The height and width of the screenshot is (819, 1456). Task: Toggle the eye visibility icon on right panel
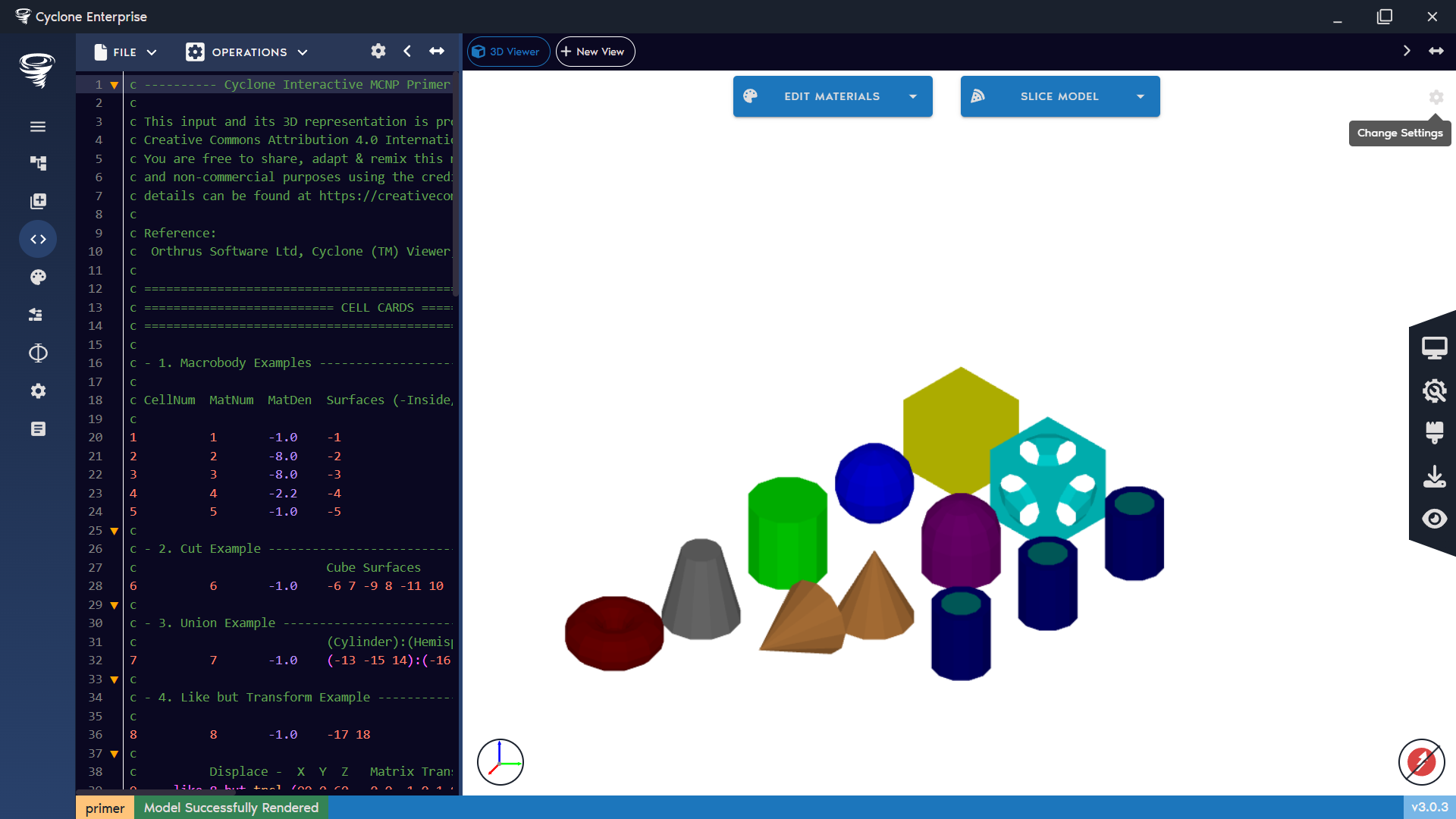click(1436, 519)
